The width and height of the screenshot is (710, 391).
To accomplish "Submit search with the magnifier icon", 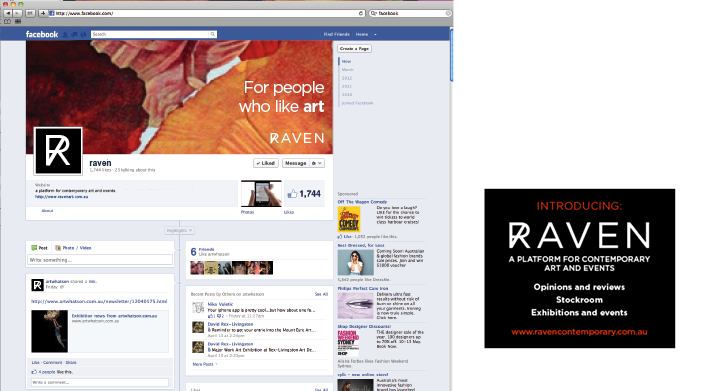I will (x=212, y=34).
